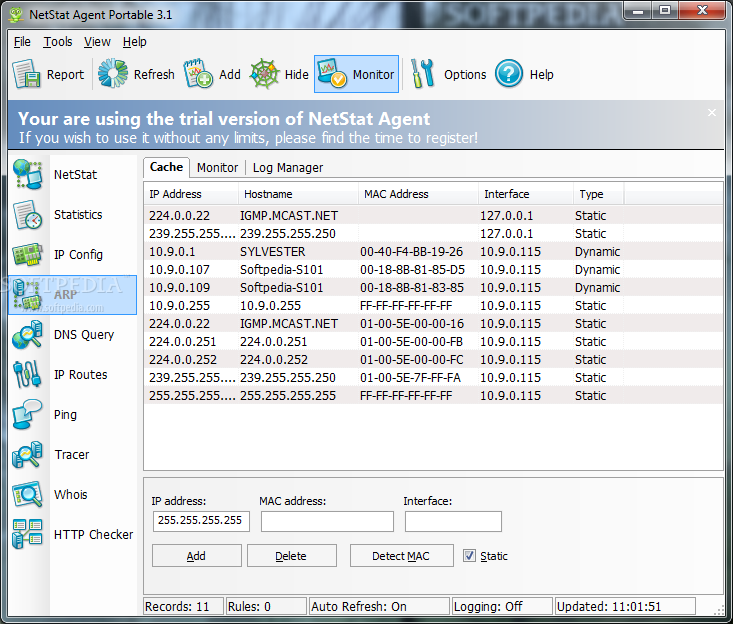
Task: Select row with hostname 255.255.255.255
Action: [x=433, y=395]
